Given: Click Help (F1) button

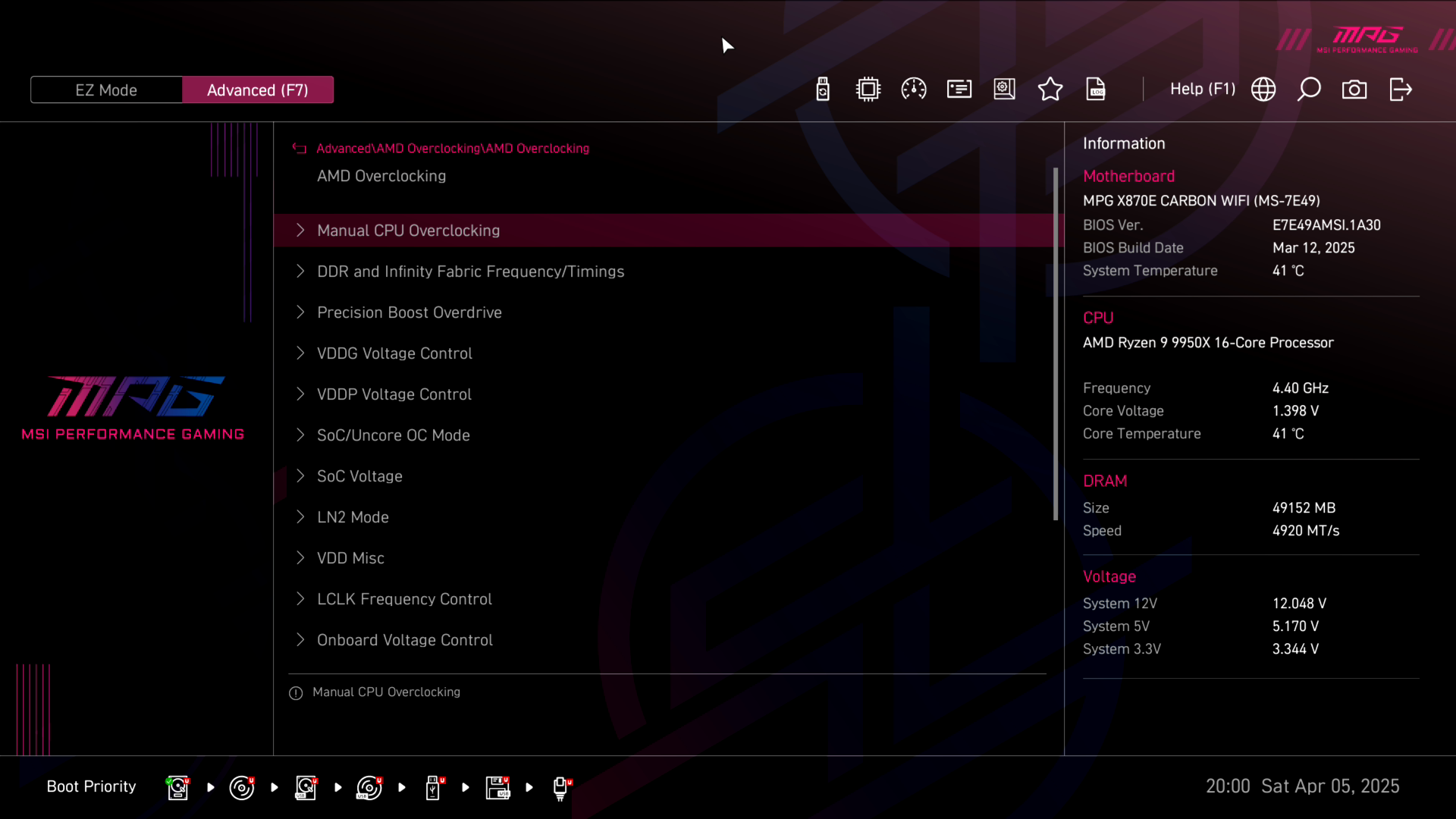Looking at the screenshot, I should point(1202,89).
